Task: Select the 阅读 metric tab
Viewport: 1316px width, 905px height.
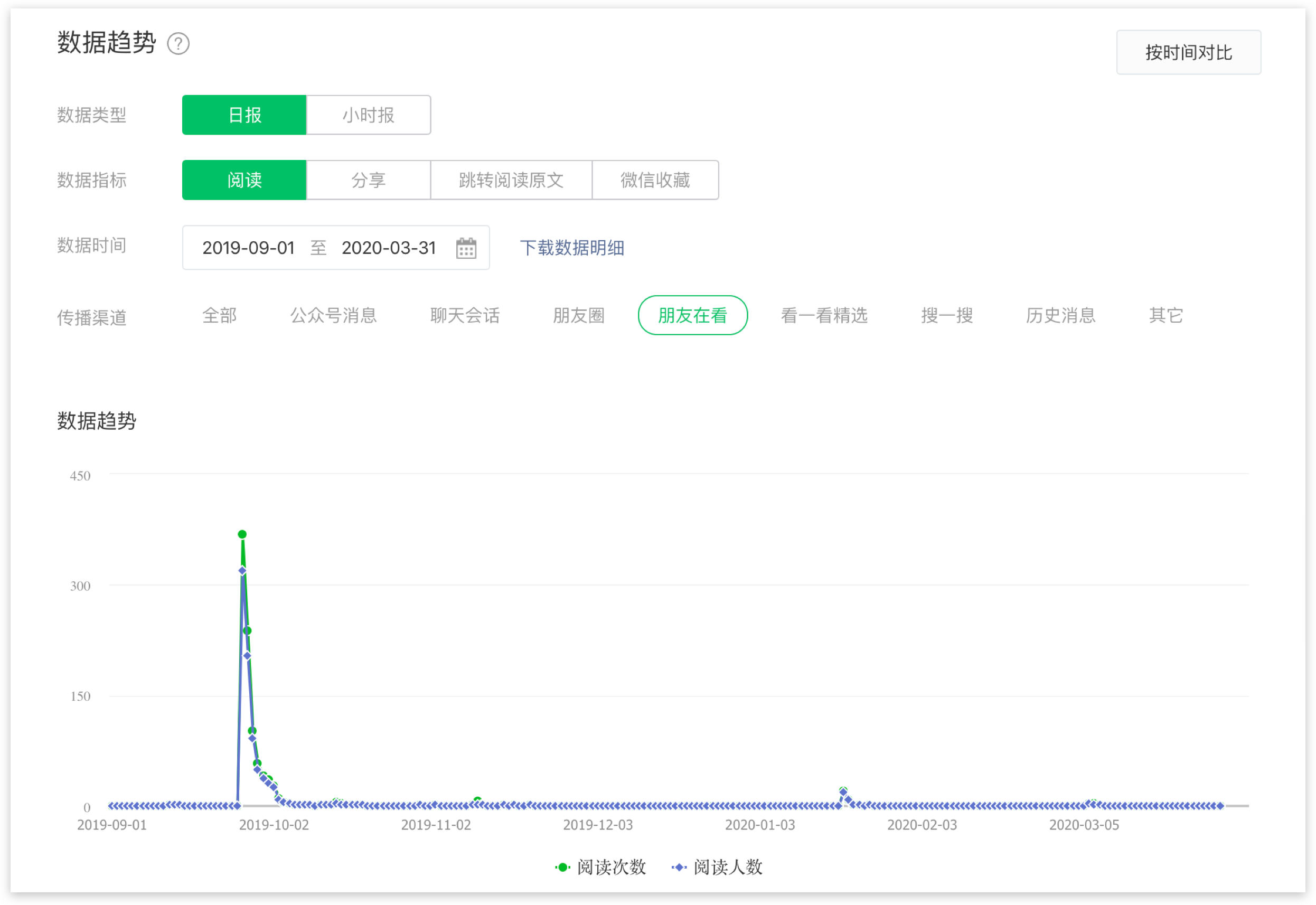Action: tap(244, 181)
